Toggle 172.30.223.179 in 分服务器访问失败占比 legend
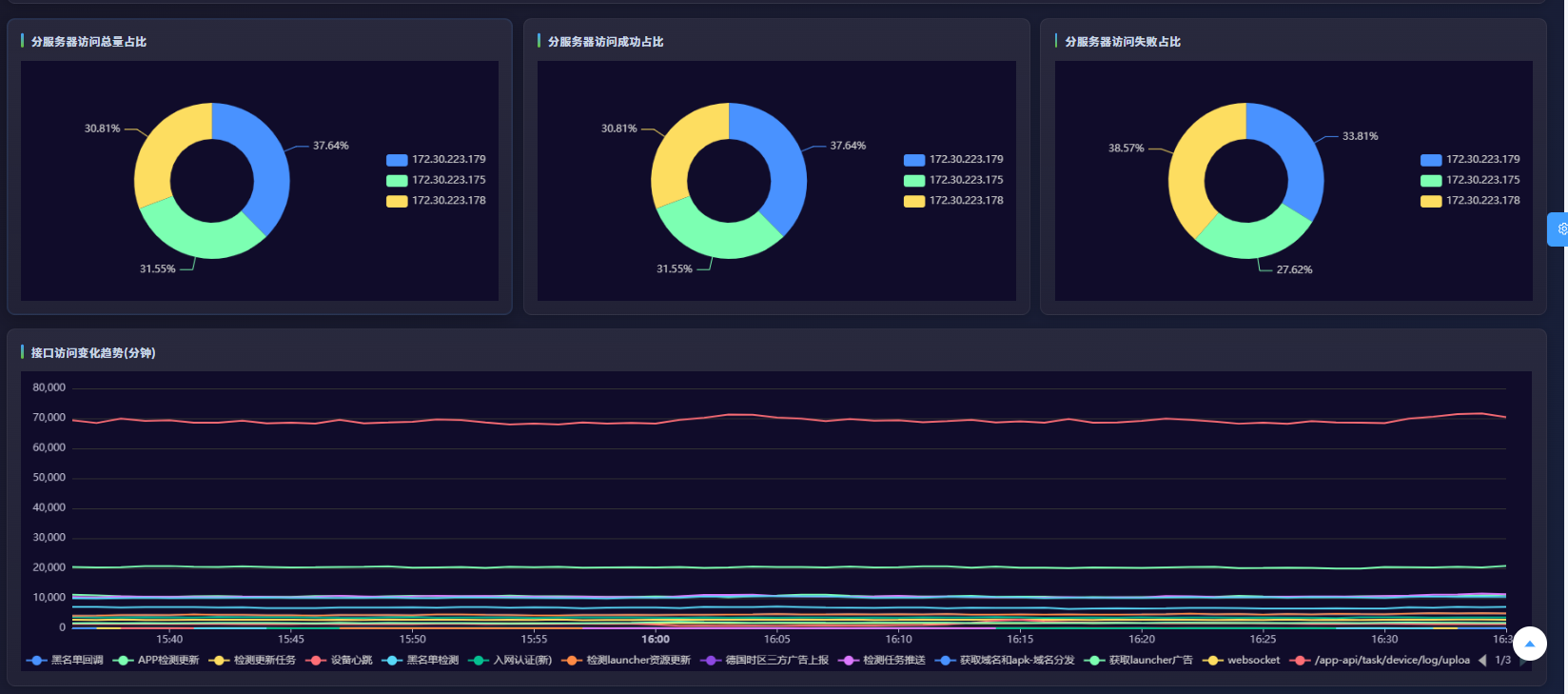The width and height of the screenshot is (1568, 694). pos(1470,159)
